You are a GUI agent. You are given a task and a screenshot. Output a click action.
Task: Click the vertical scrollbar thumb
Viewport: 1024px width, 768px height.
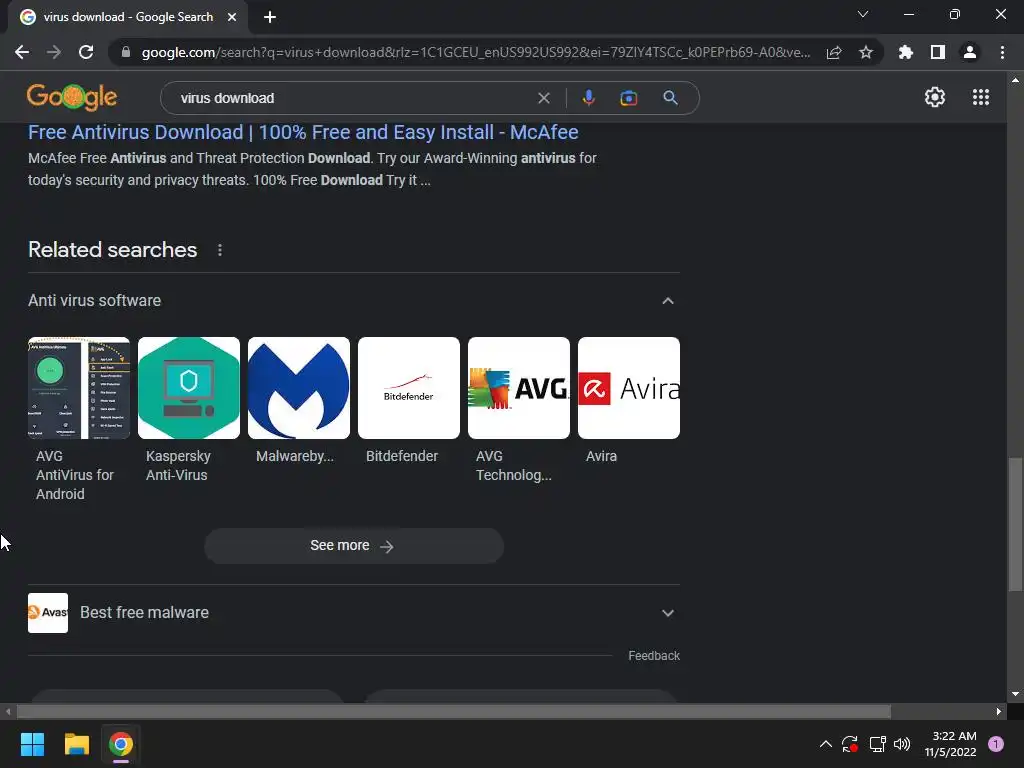point(1015,524)
